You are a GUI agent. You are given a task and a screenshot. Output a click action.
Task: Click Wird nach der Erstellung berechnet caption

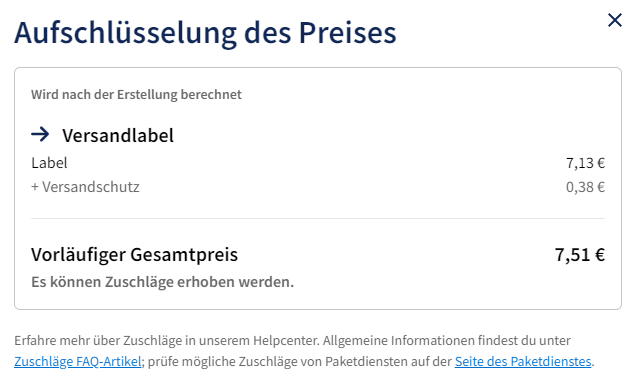click(136, 94)
